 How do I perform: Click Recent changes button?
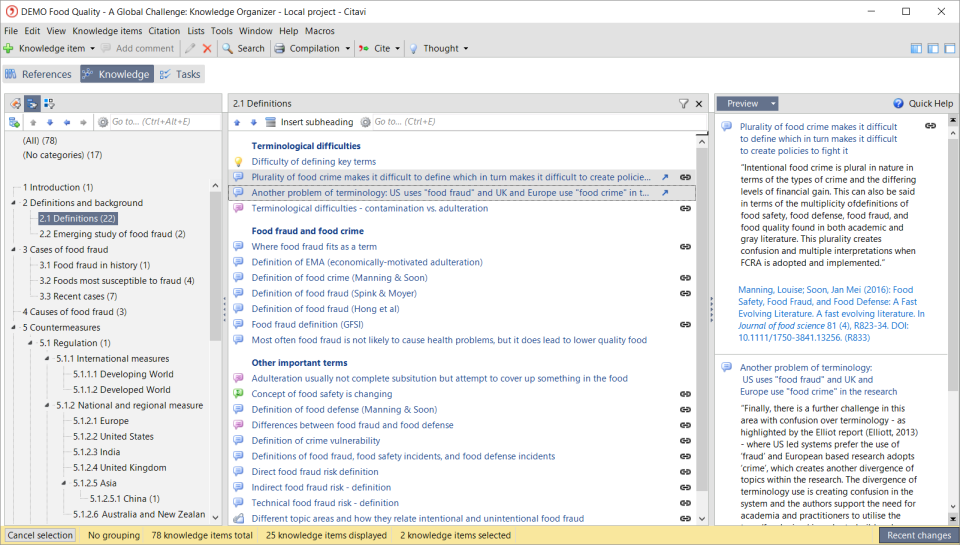pyautogui.click(x=919, y=535)
